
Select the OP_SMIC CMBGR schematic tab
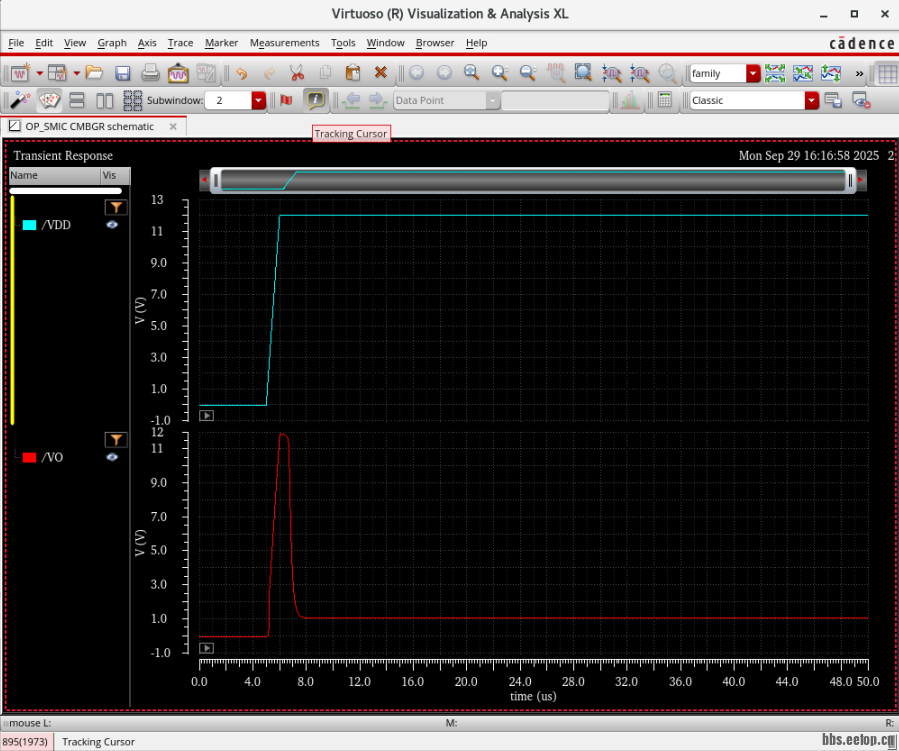(x=89, y=126)
